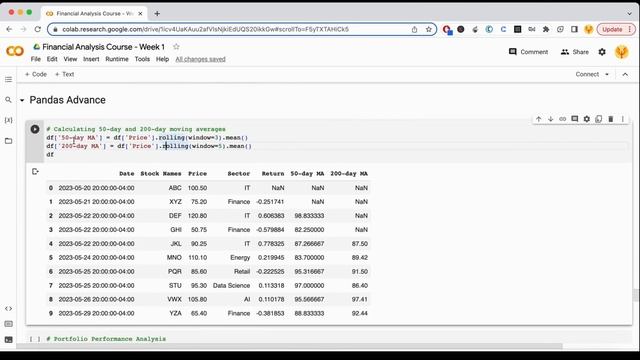This screenshot has height=360, width=640.
Task: Click the stock name VWX
Action: [x=174, y=299]
